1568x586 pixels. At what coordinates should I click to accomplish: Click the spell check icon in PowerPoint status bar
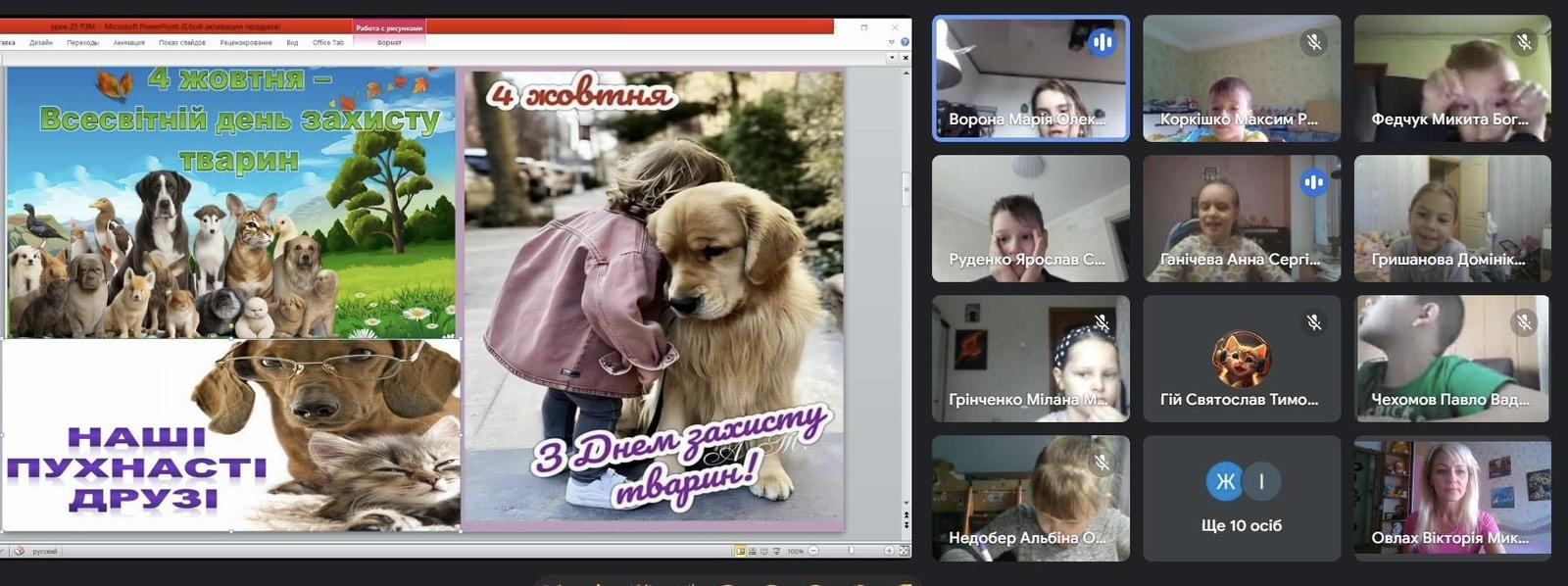pos(18,551)
